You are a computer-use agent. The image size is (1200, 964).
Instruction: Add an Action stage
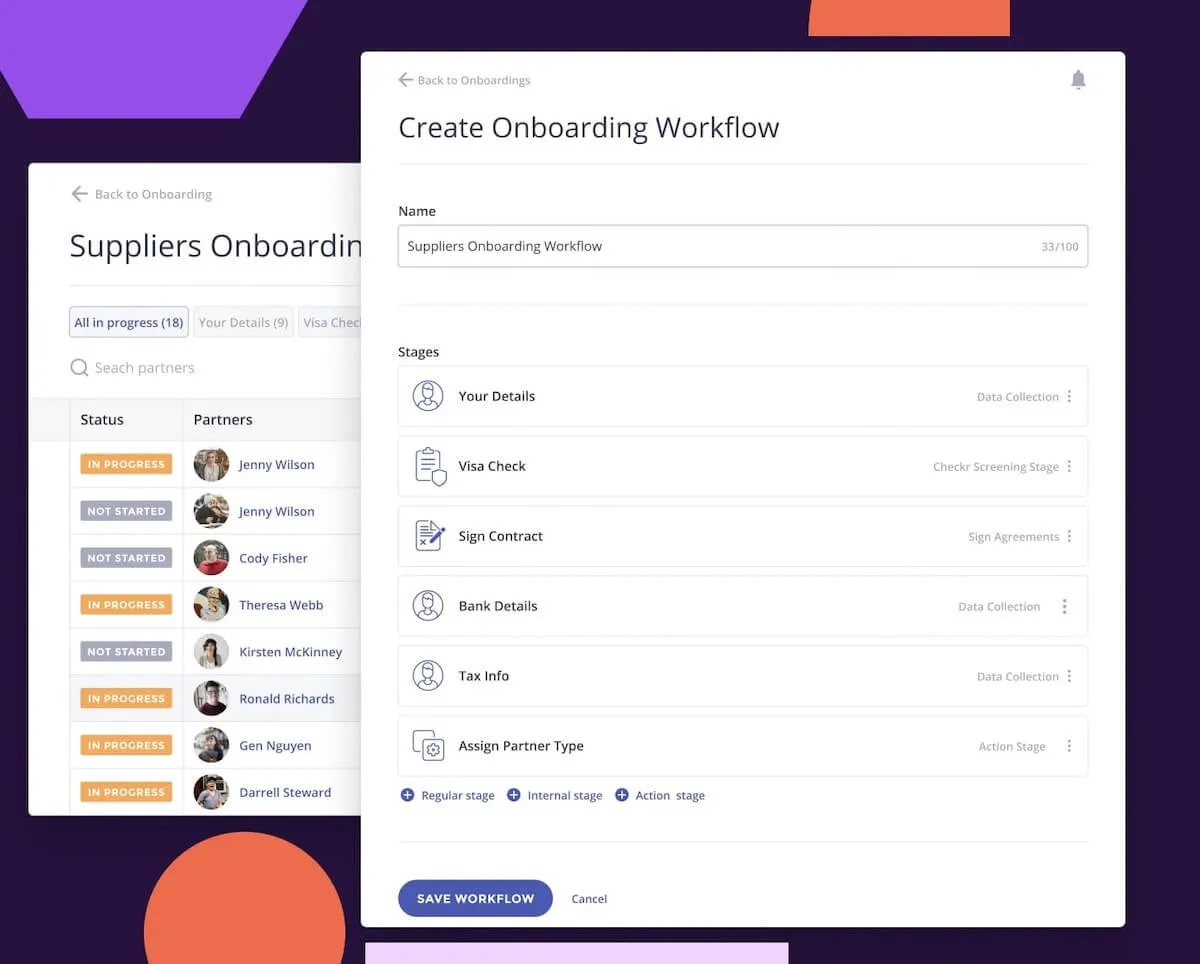[x=659, y=796]
